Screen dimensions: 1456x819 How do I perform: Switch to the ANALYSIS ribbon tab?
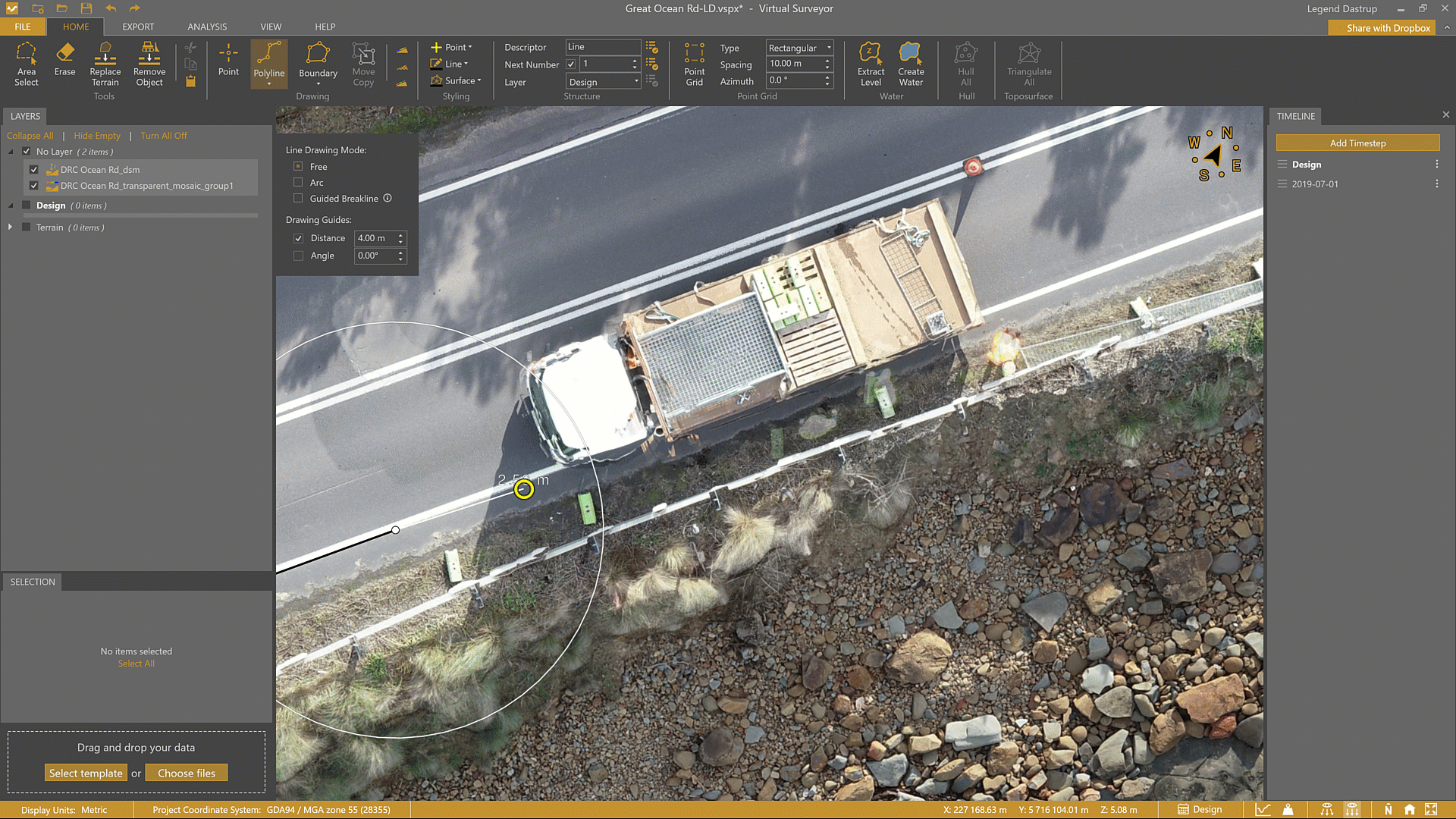click(207, 27)
